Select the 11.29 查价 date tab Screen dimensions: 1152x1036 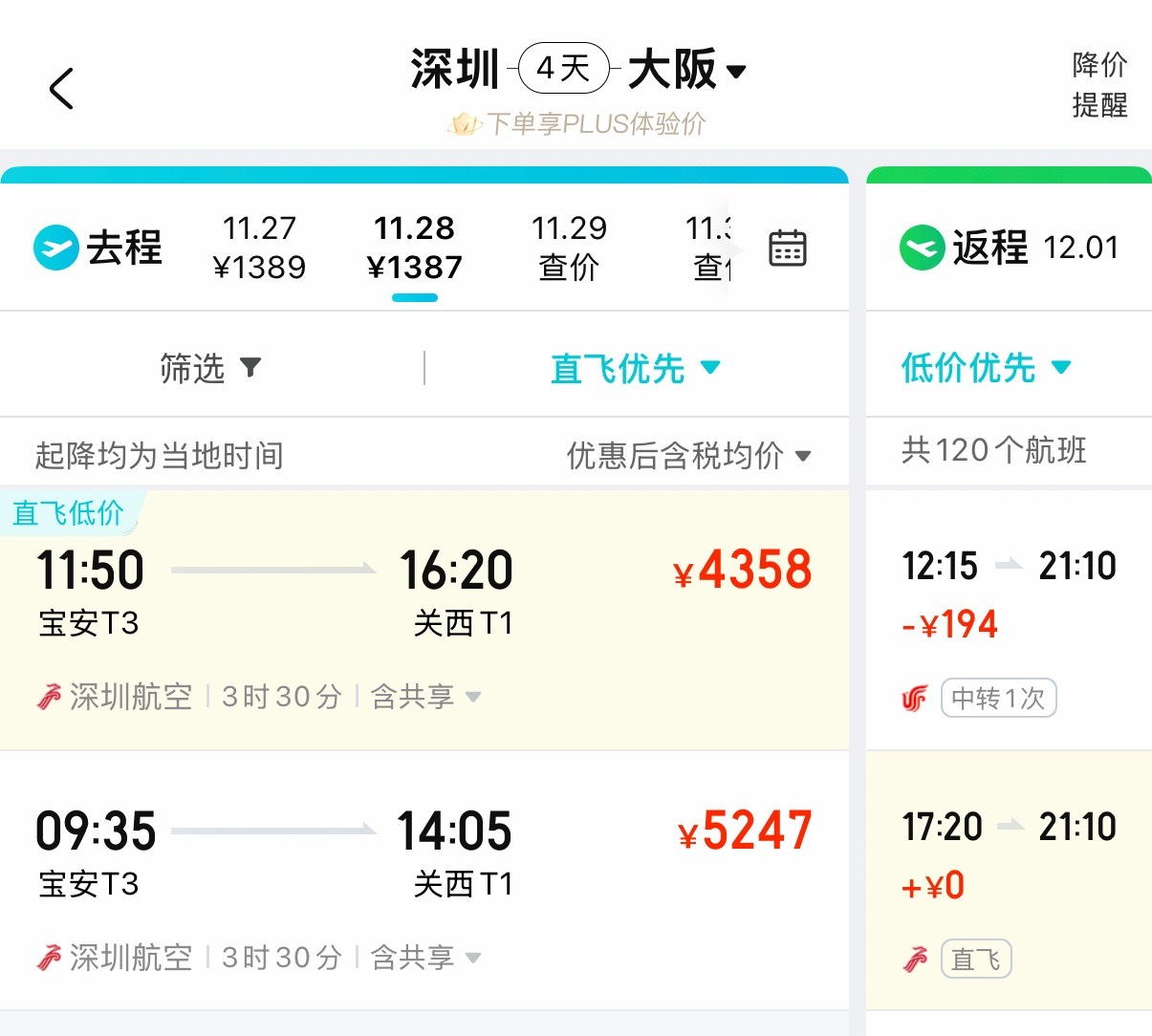coord(569,248)
